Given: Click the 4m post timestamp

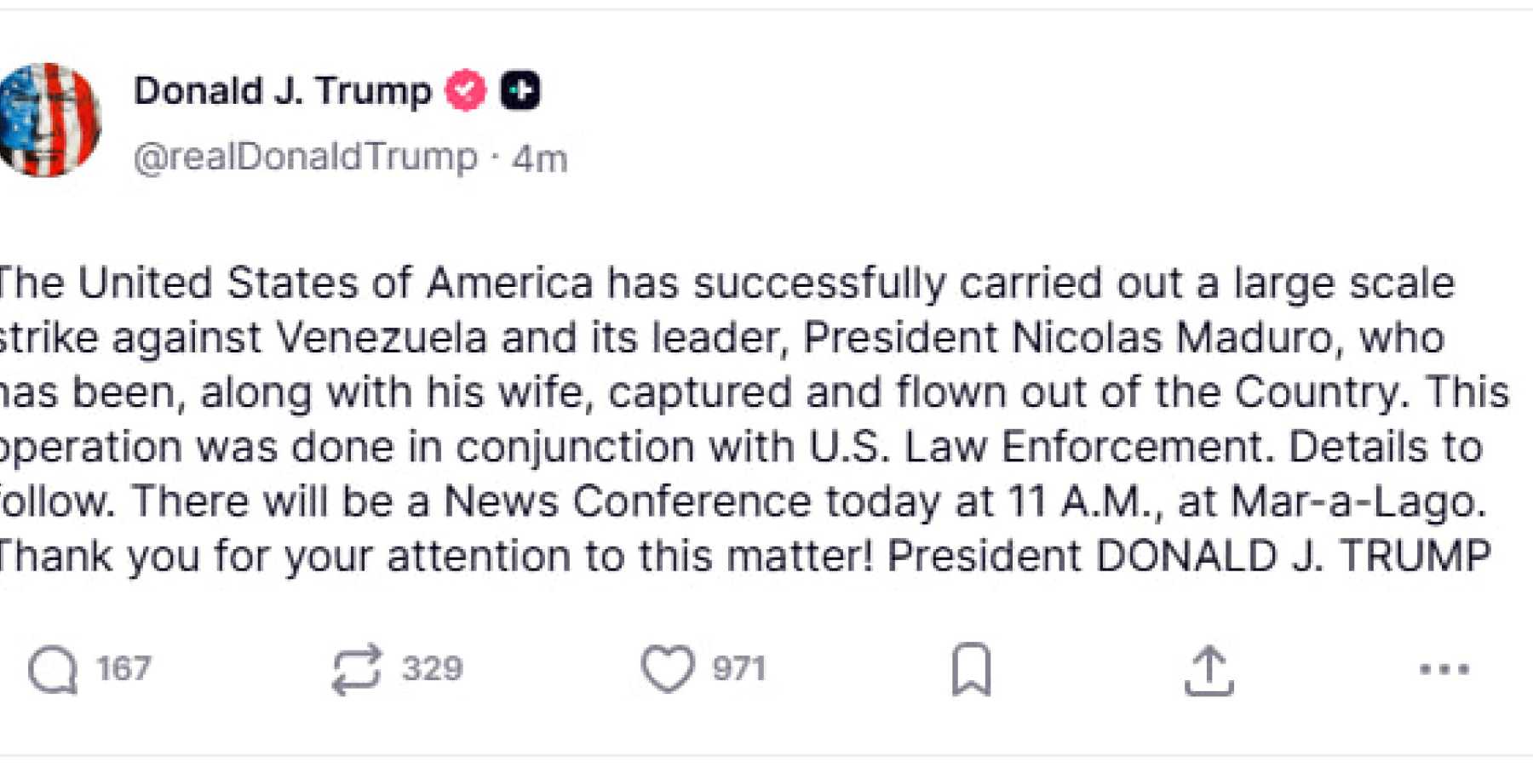Looking at the screenshot, I should point(540,158).
